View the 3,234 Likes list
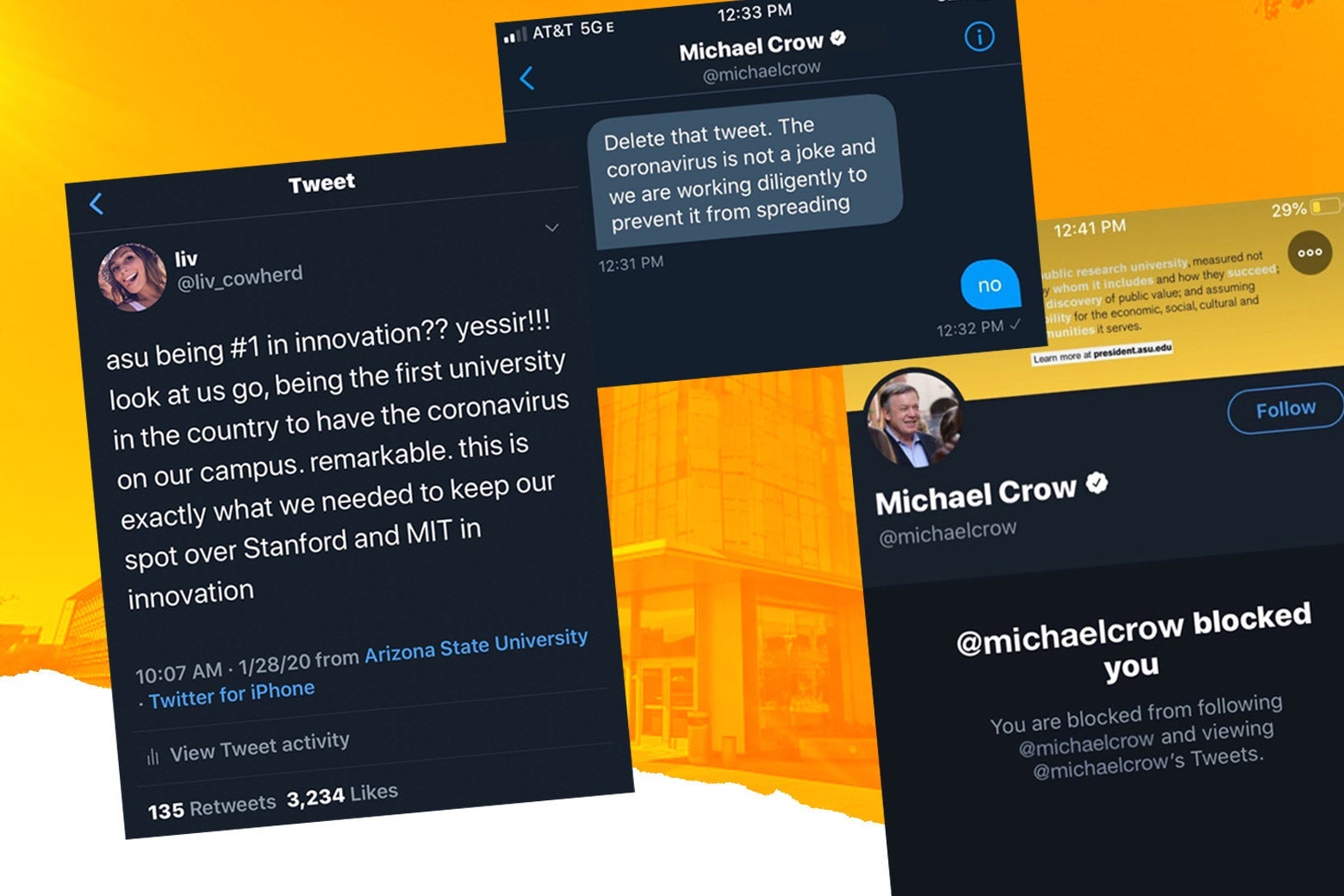The width and height of the screenshot is (1344, 896). (342, 795)
